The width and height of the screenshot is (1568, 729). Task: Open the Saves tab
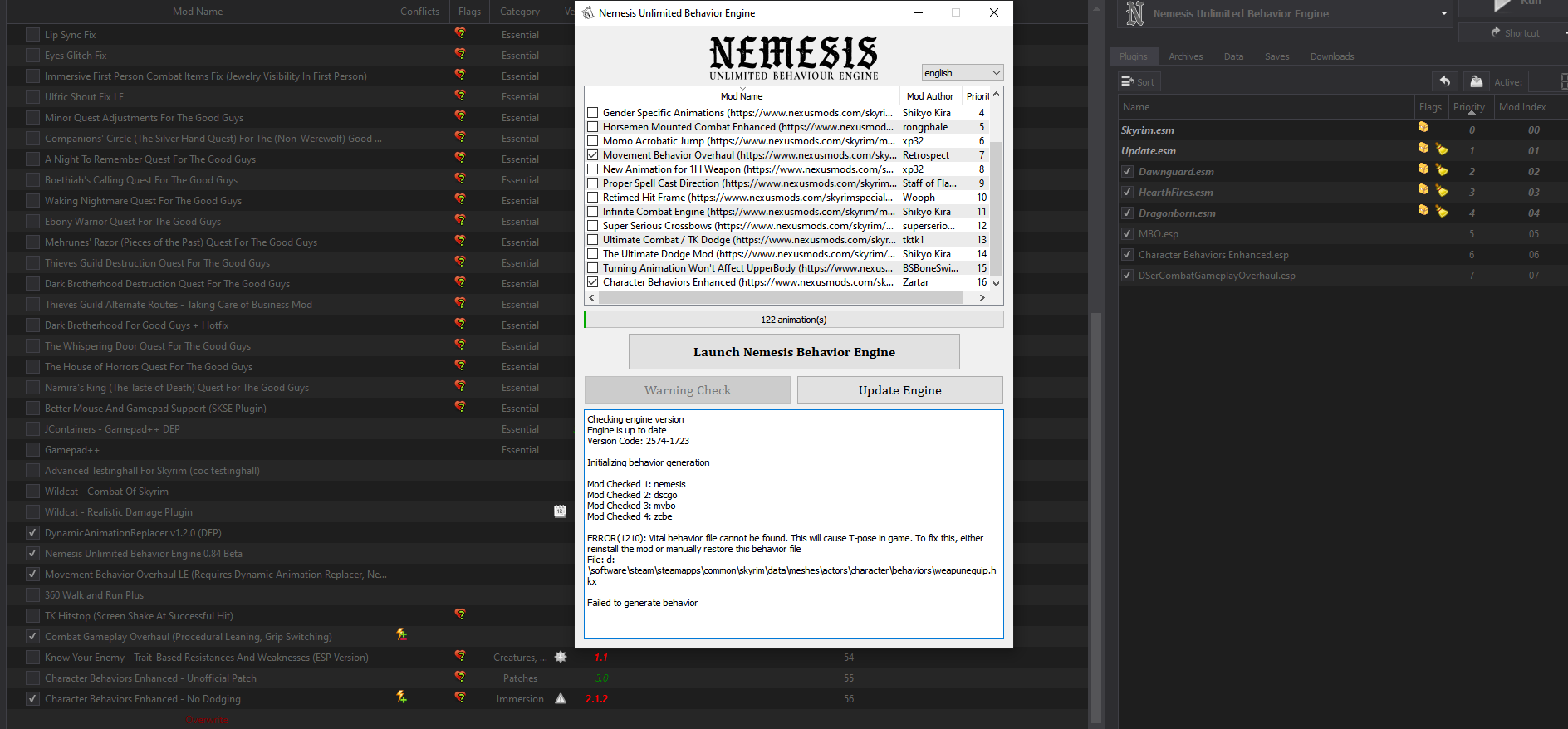[x=1276, y=56]
